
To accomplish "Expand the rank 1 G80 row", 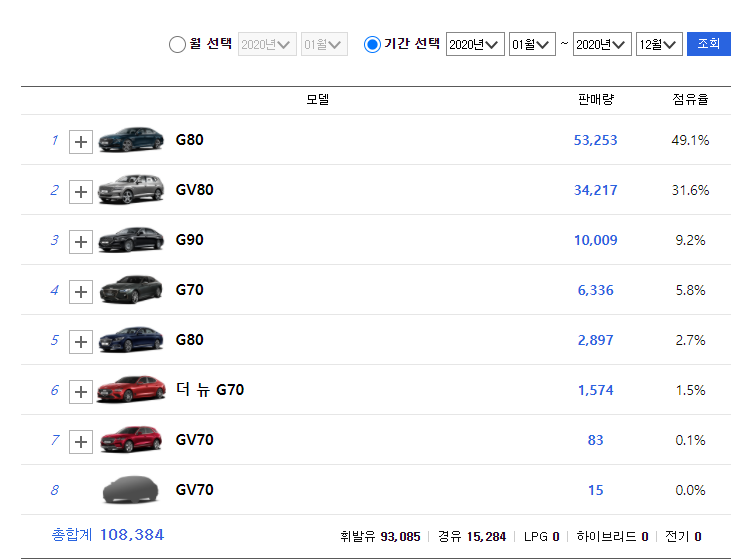I will (x=81, y=142).
